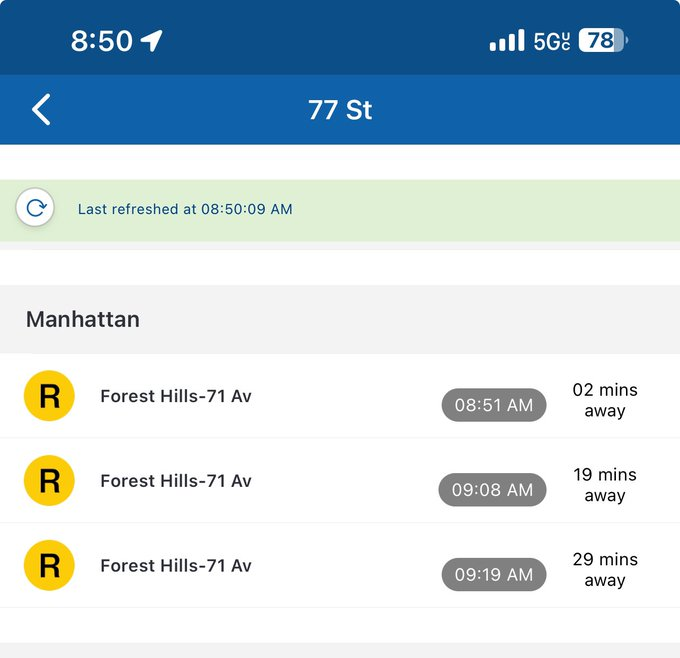Tap the location arrow in status bar

[x=152, y=40]
